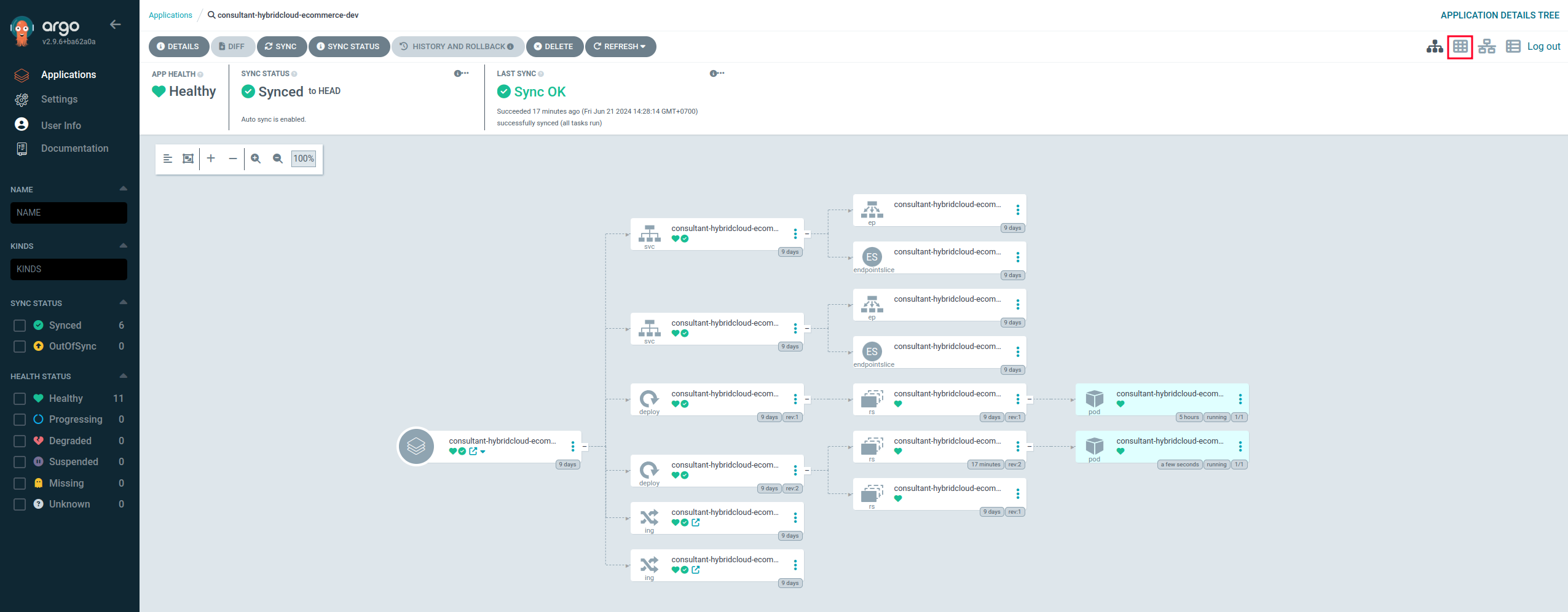This screenshot has height=612, width=1568.
Task: Click the DELETE application button
Action: coord(554,47)
